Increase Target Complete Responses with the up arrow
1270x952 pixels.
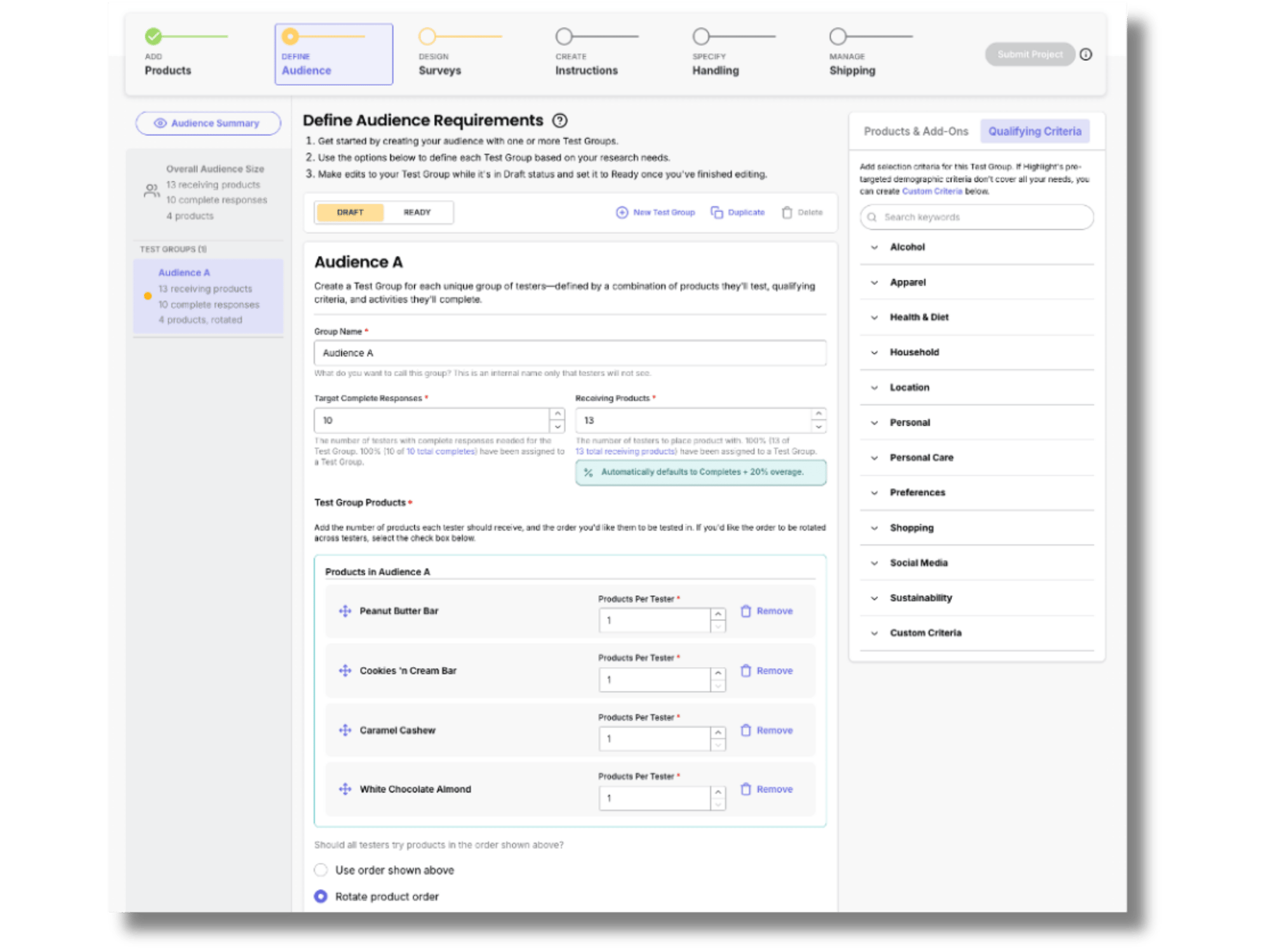tap(558, 414)
